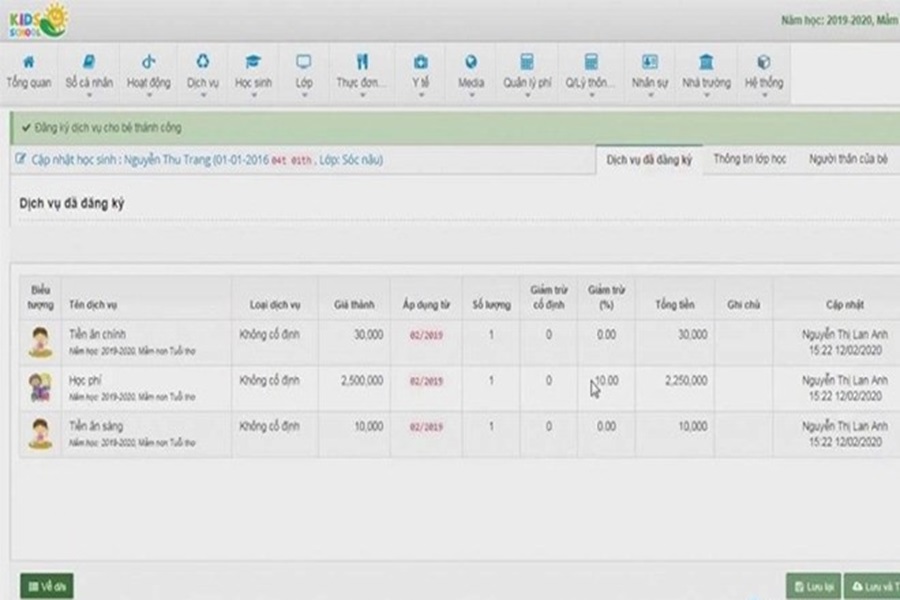This screenshot has height=600, width=900.
Task: Expand the Học sinh dropdown menu
Action: 253,96
